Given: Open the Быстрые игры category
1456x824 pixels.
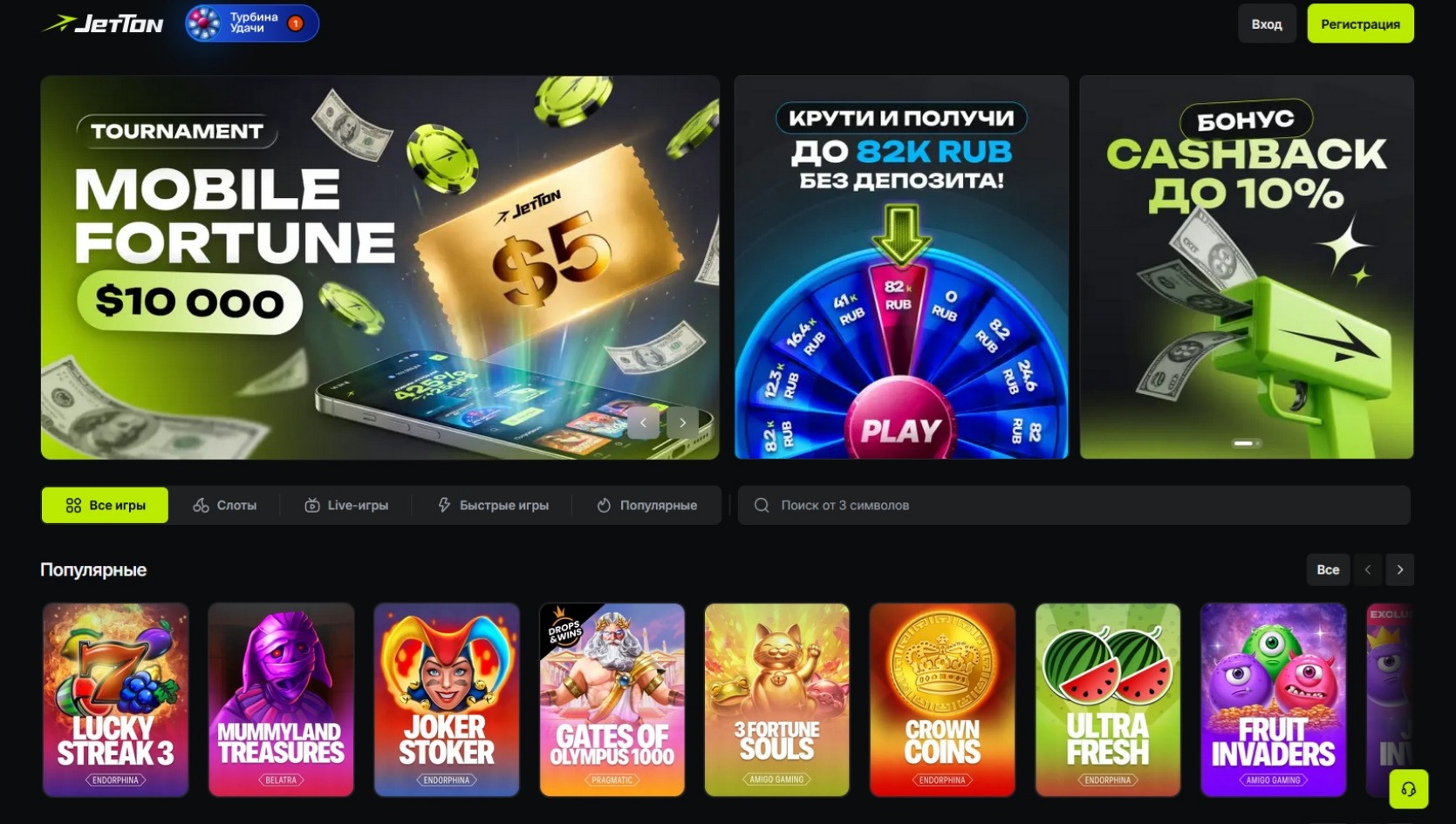Looking at the screenshot, I should coord(493,505).
